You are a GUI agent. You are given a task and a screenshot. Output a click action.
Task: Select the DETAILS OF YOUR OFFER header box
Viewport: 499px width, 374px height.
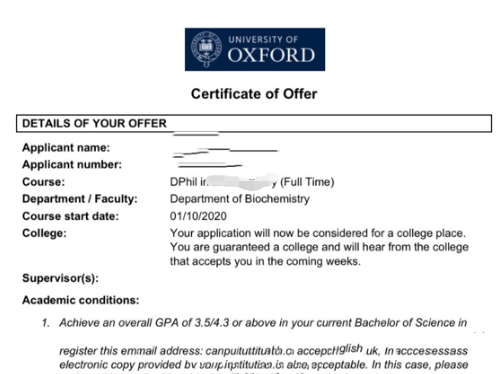[x=254, y=123]
